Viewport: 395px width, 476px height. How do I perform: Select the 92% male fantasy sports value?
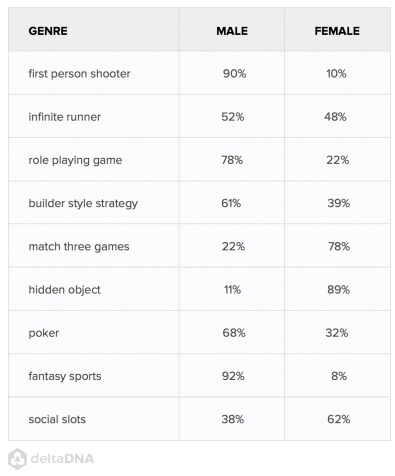pos(233,376)
